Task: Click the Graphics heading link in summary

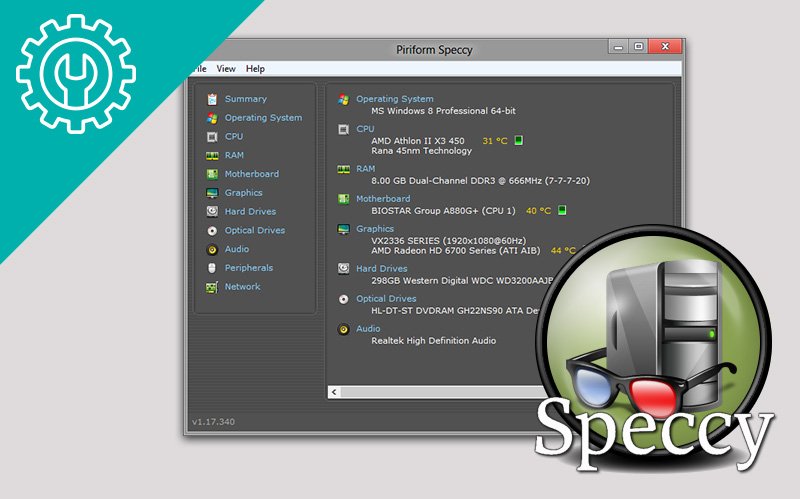Action: [375, 229]
